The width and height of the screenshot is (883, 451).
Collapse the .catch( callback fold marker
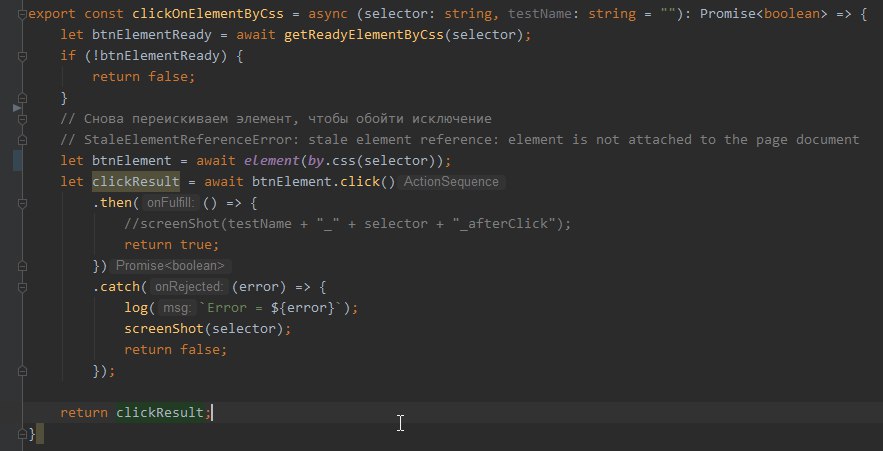[23, 287]
